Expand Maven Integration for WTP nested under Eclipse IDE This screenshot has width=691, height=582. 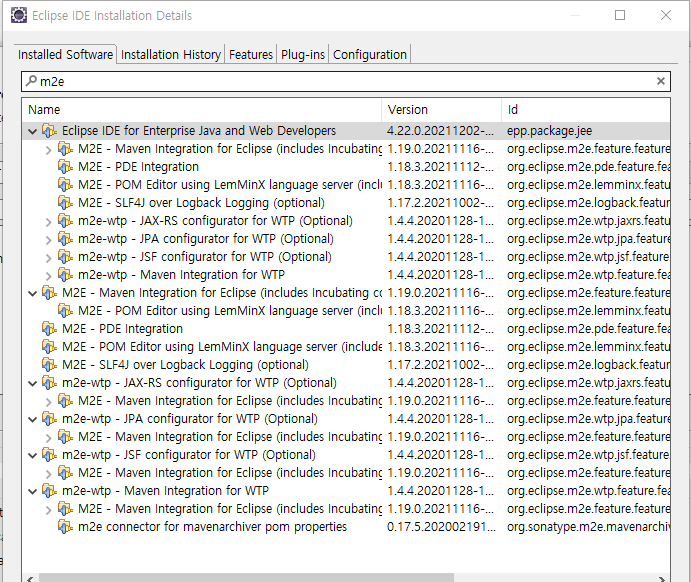coord(48,276)
